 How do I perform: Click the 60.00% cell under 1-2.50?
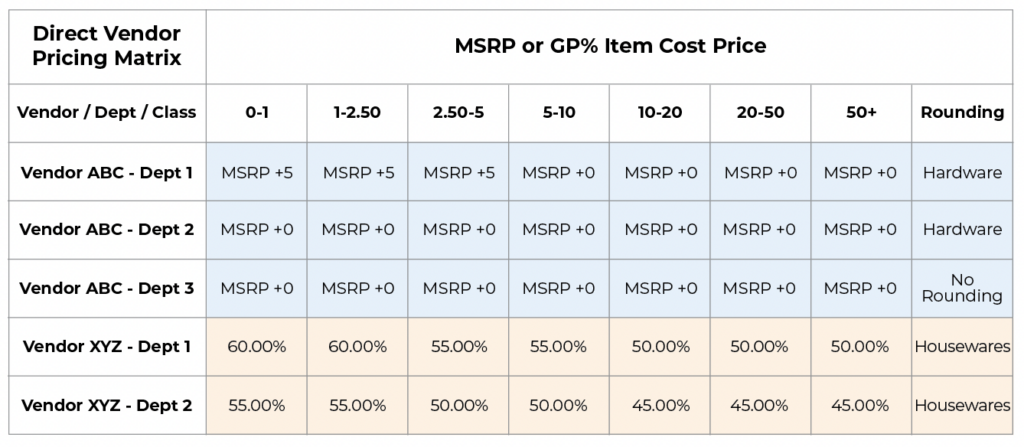357,346
